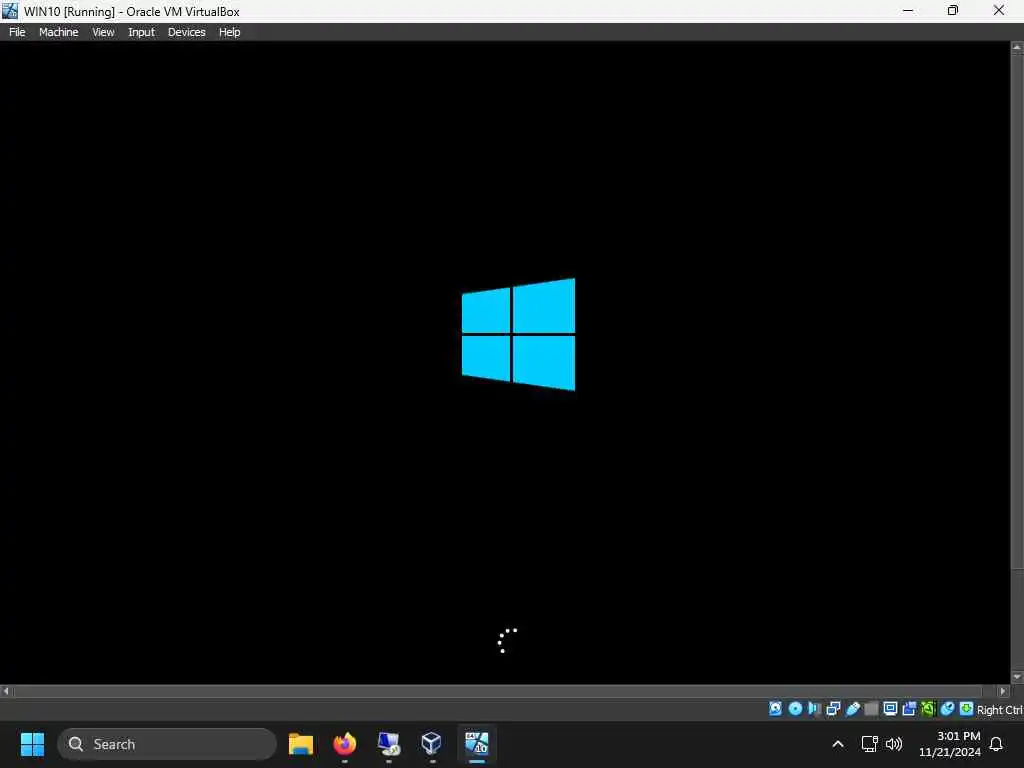The width and height of the screenshot is (1024, 768).
Task: Open the notifications bell
Action: pos(996,744)
